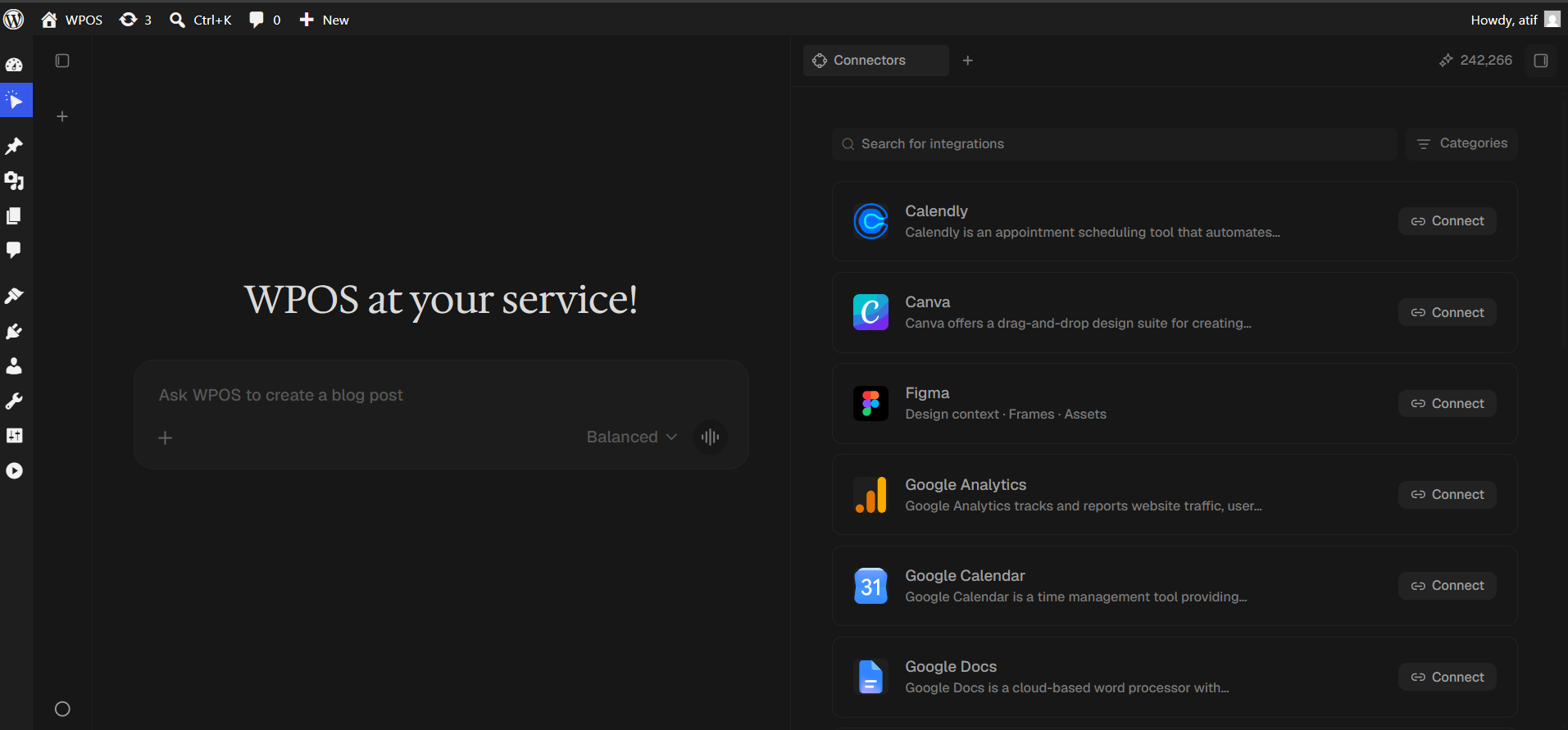
Task: Open the New content menu
Action: [324, 20]
